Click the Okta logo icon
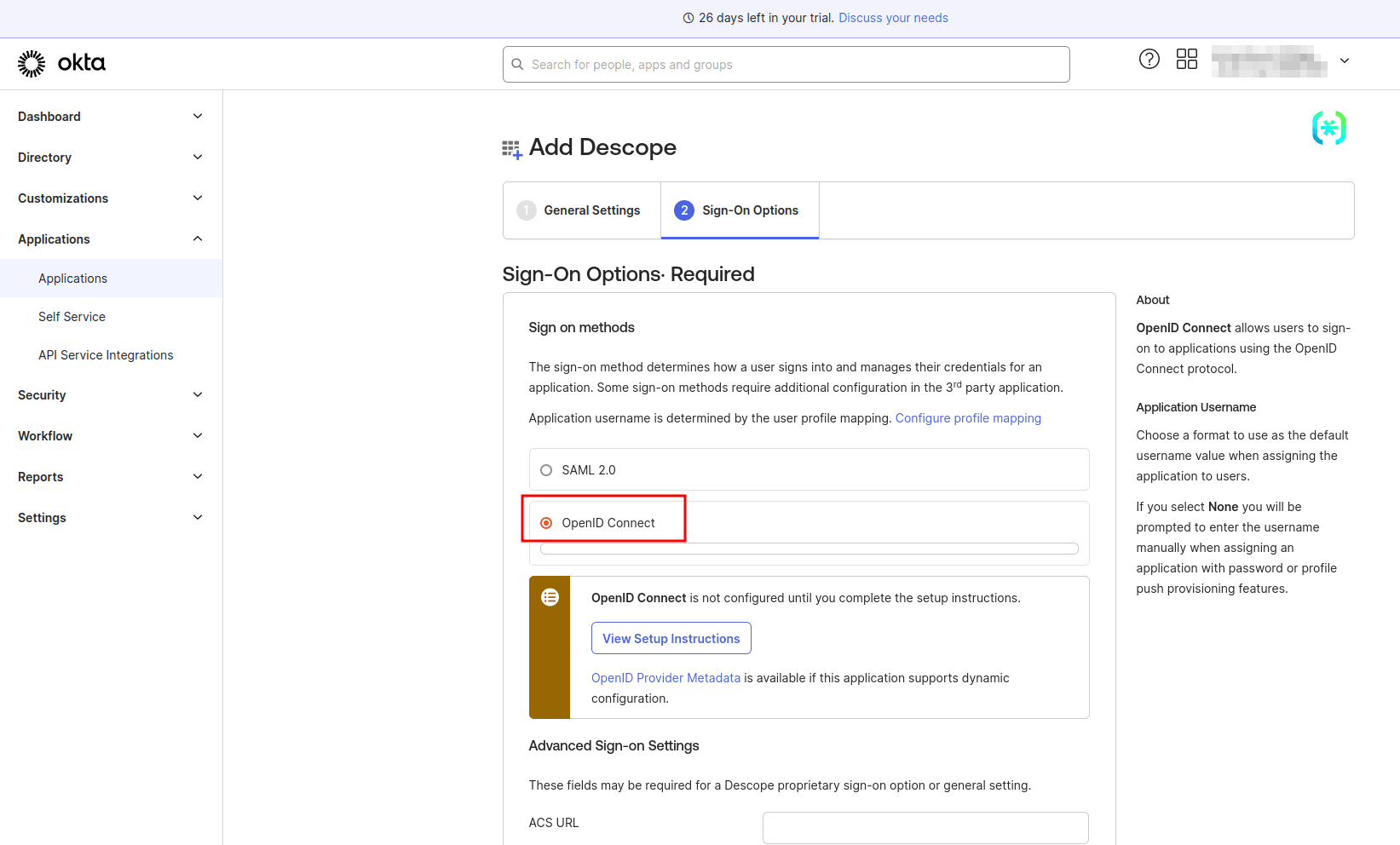This screenshot has height=845, width=1400. pos(32,63)
